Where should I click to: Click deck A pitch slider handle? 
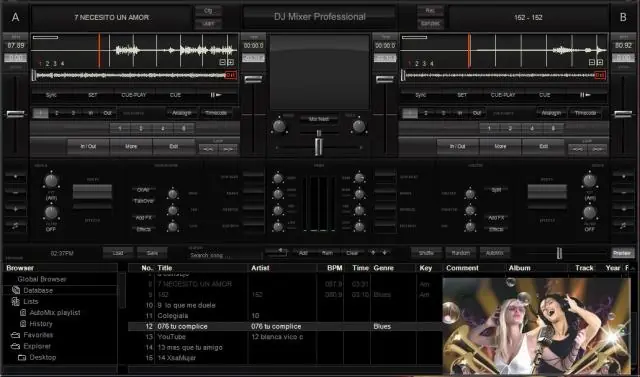pyautogui.click(x=16, y=114)
